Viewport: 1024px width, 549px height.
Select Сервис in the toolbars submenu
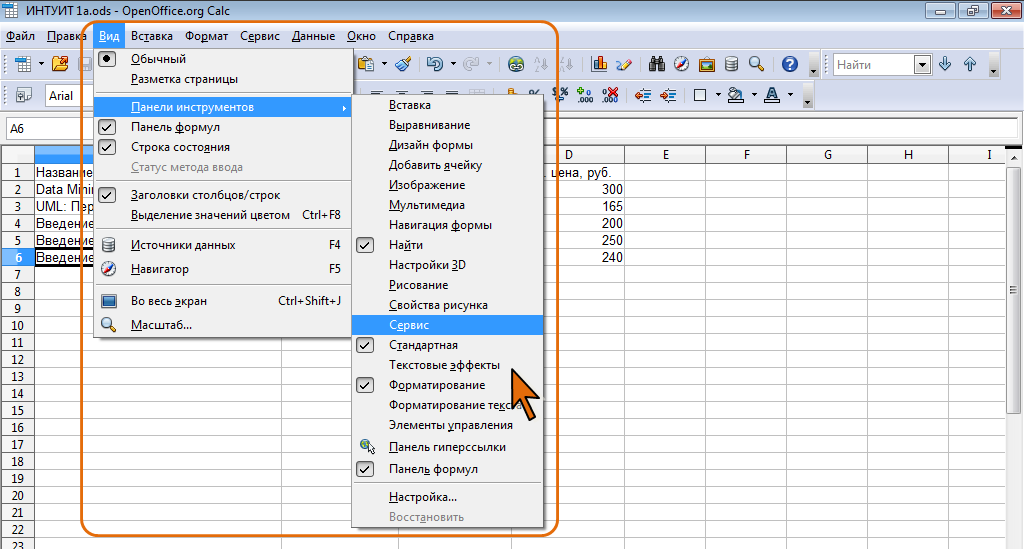pyautogui.click(x=447, y=325)
